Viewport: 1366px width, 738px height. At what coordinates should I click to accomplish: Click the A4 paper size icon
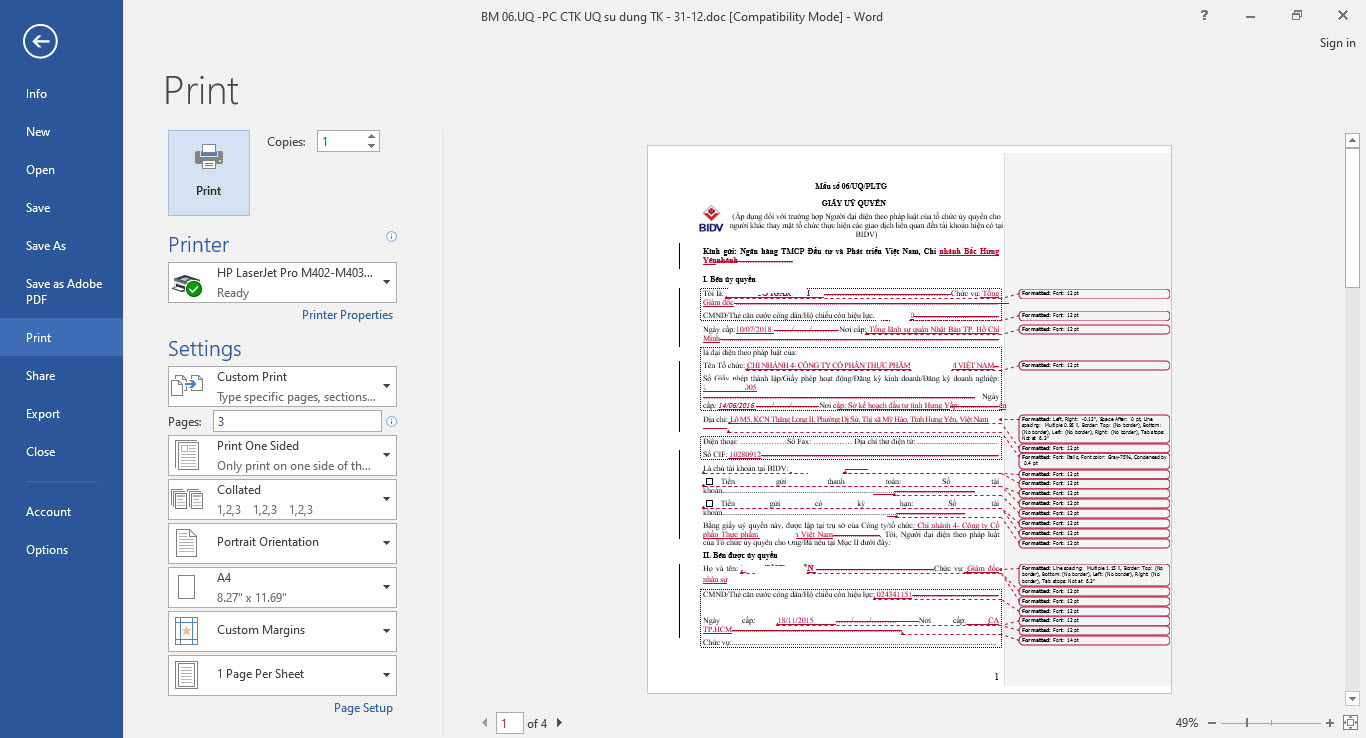coord(187,587)
